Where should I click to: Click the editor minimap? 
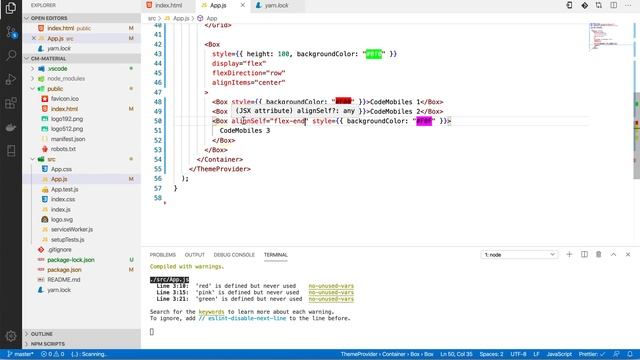pos(611,37)
